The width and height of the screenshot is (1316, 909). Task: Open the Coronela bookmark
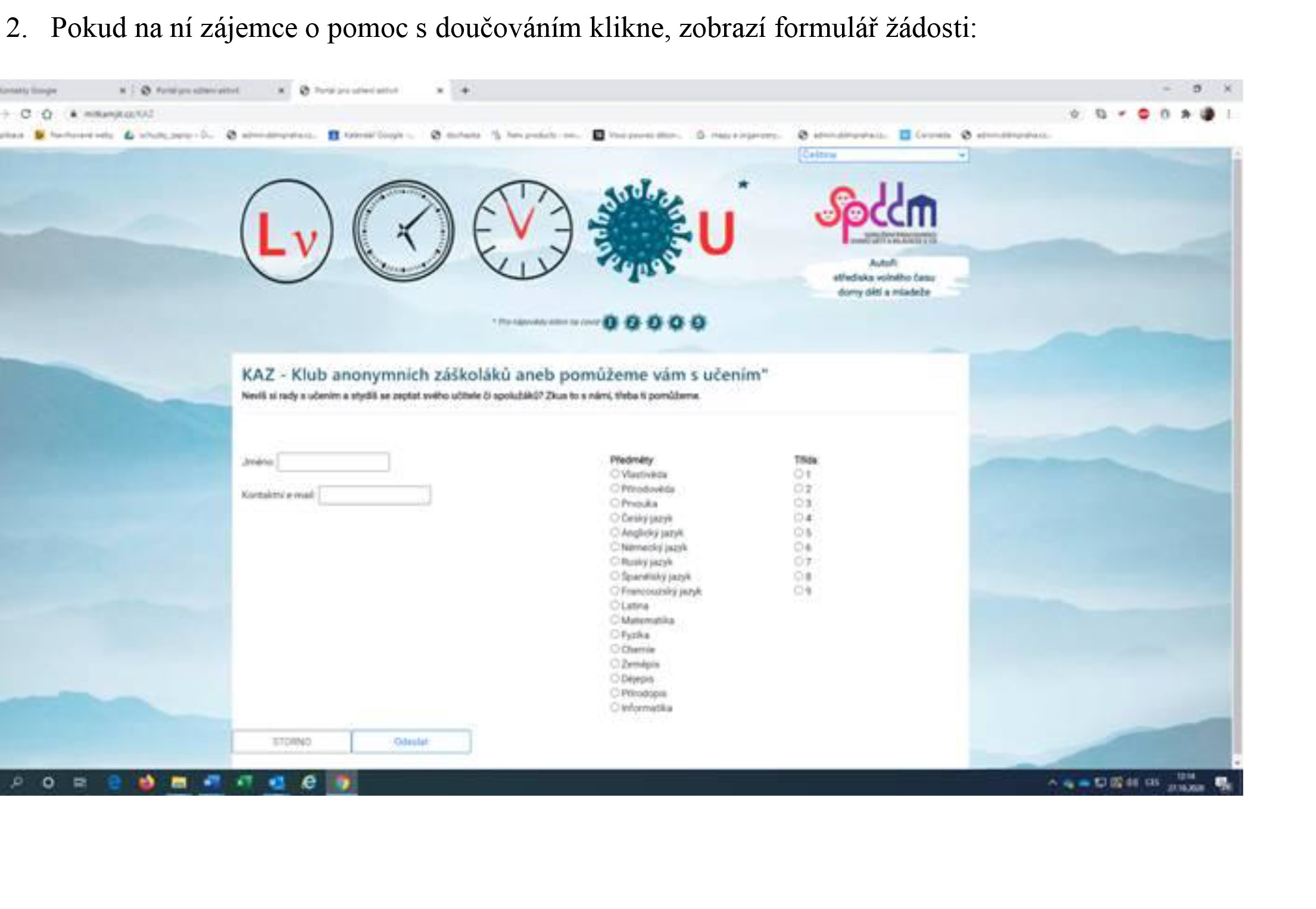coord(925,135)
